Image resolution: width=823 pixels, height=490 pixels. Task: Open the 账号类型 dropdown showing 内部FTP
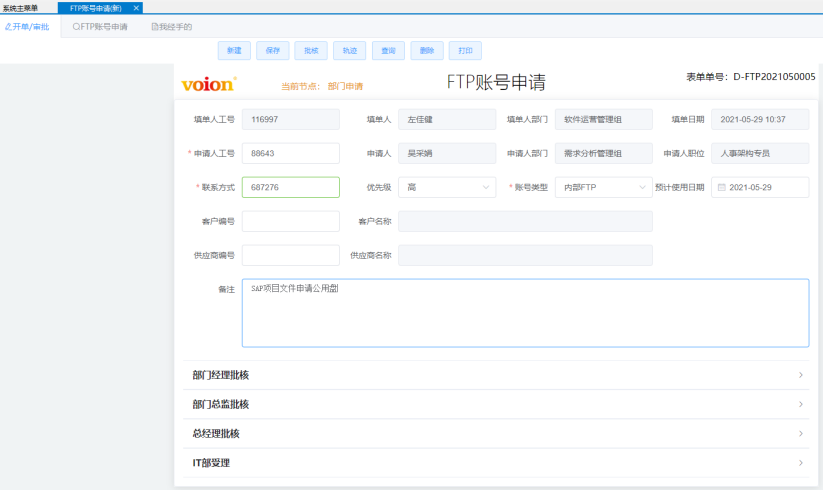604,187
